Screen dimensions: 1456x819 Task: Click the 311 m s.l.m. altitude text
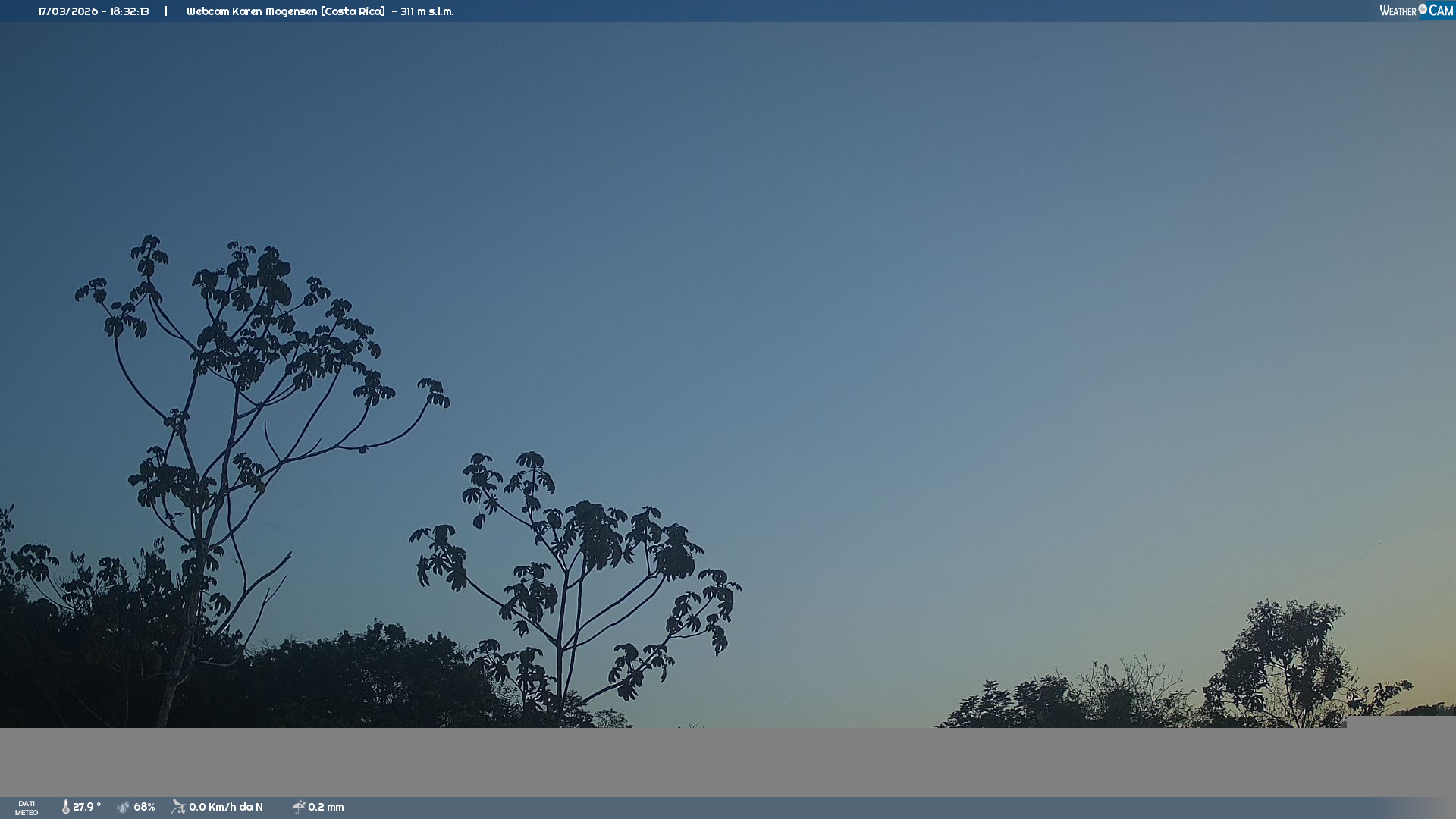427,11
